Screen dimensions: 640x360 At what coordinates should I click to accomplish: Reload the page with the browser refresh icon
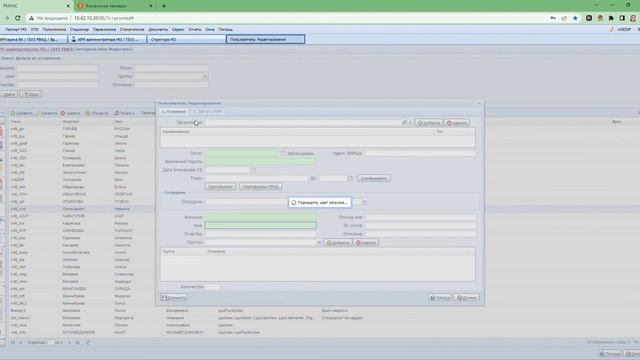pos(18,18)
